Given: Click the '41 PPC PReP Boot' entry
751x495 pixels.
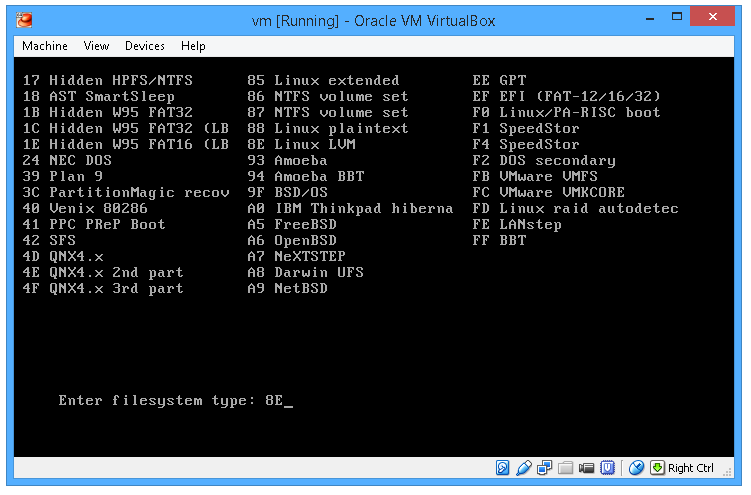Looking at the screenshot, I should point(94,224).
